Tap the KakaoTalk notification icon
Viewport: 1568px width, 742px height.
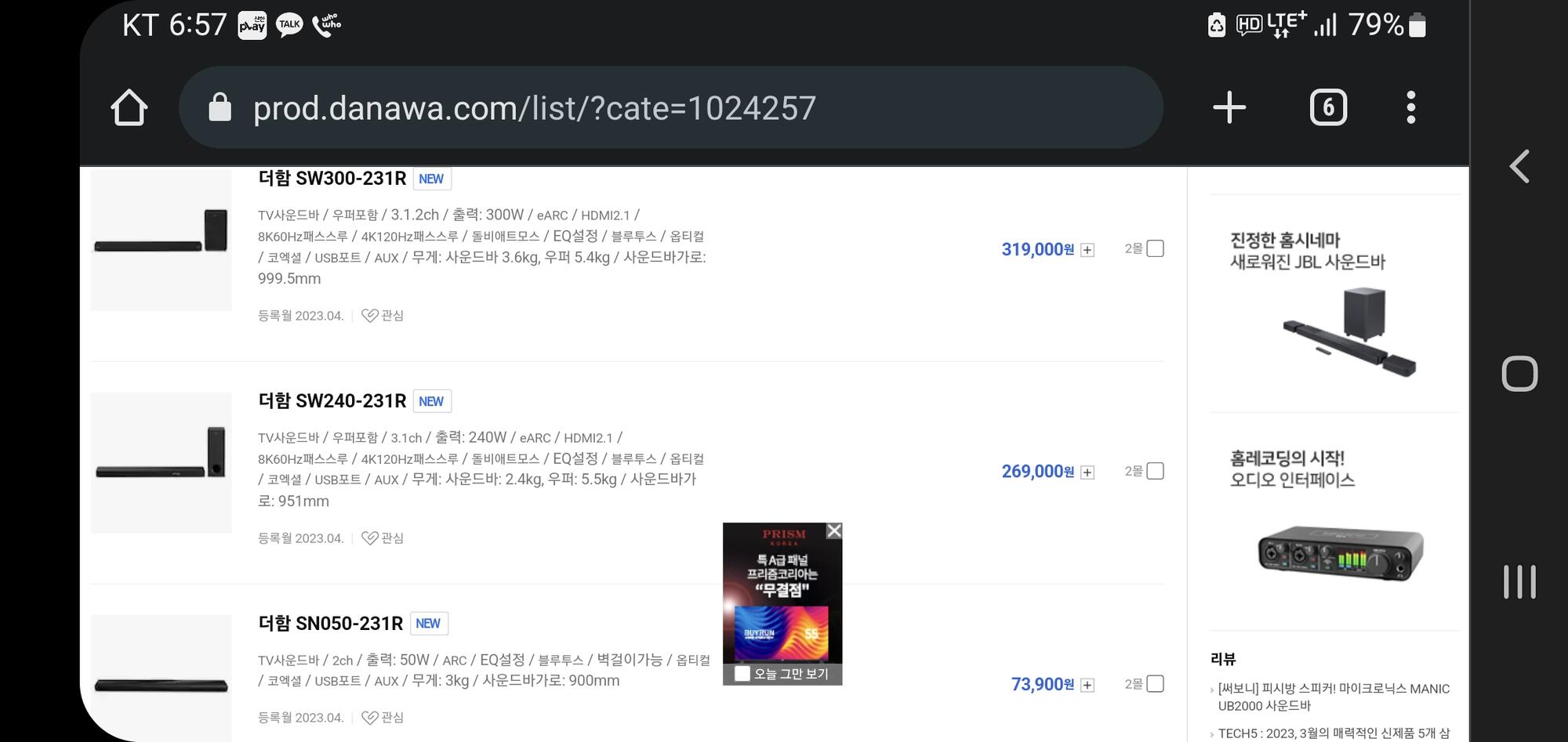tap(289, 25)
